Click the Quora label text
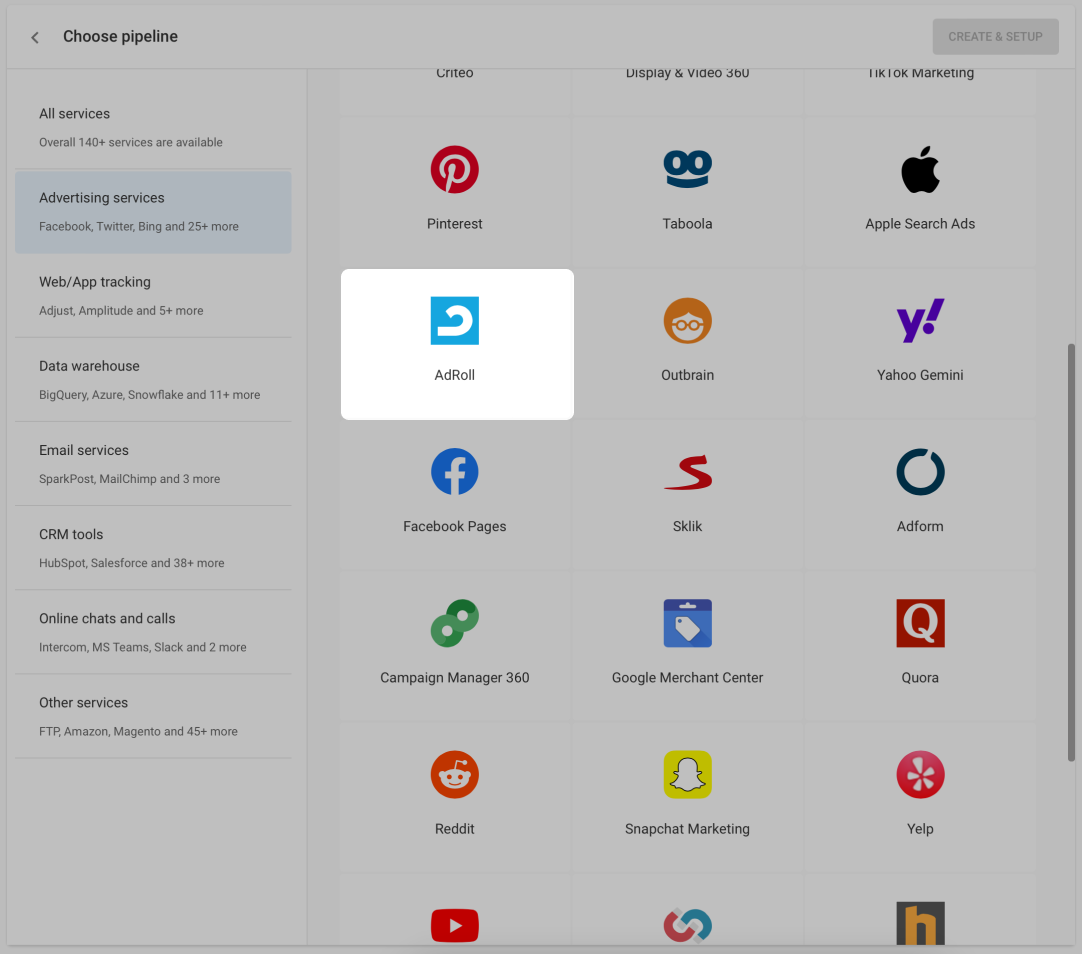This screenshot has width=1082, height=954. (921, 677)
